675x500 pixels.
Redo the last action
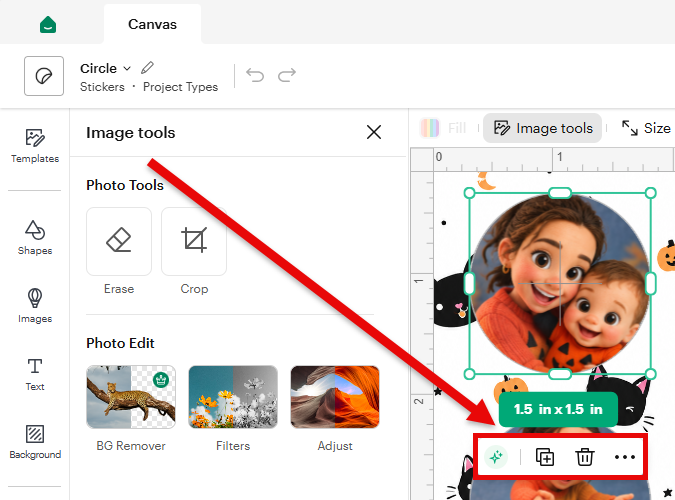(287, 75)
